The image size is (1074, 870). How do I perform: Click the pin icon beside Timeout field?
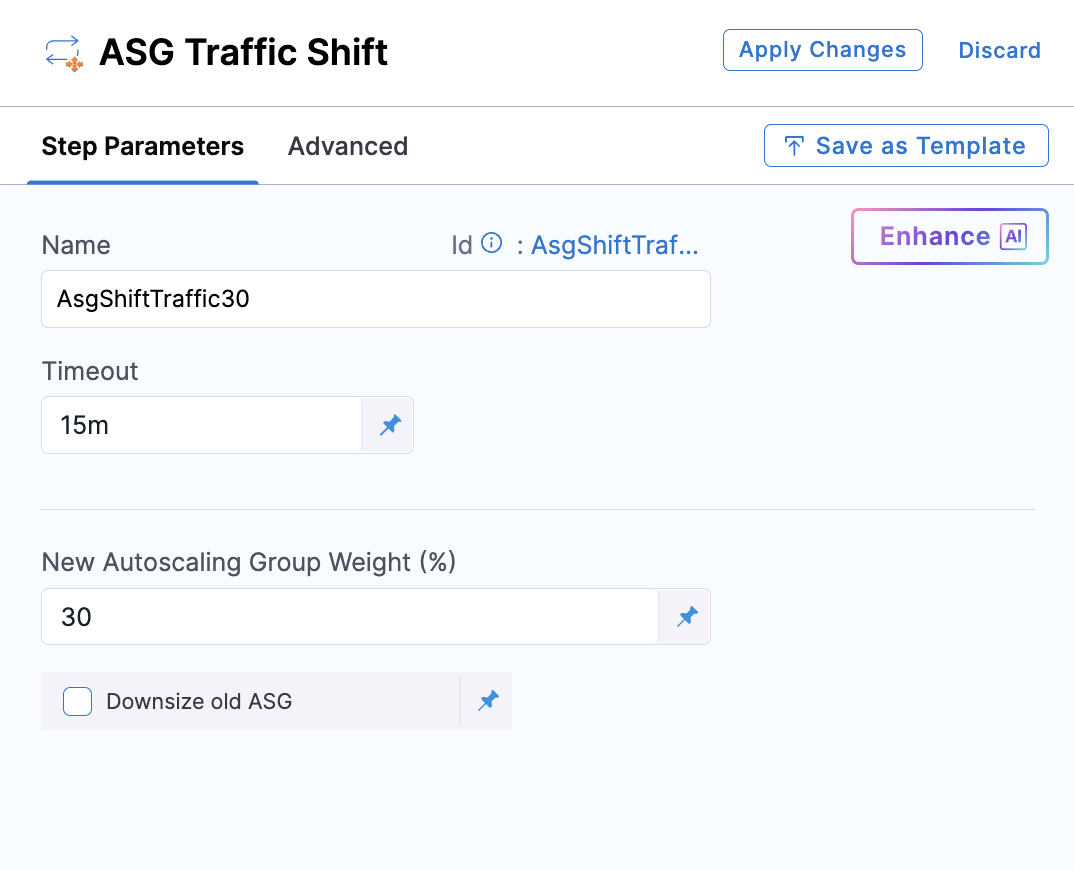pyautogui.click(x=389, y=425)
